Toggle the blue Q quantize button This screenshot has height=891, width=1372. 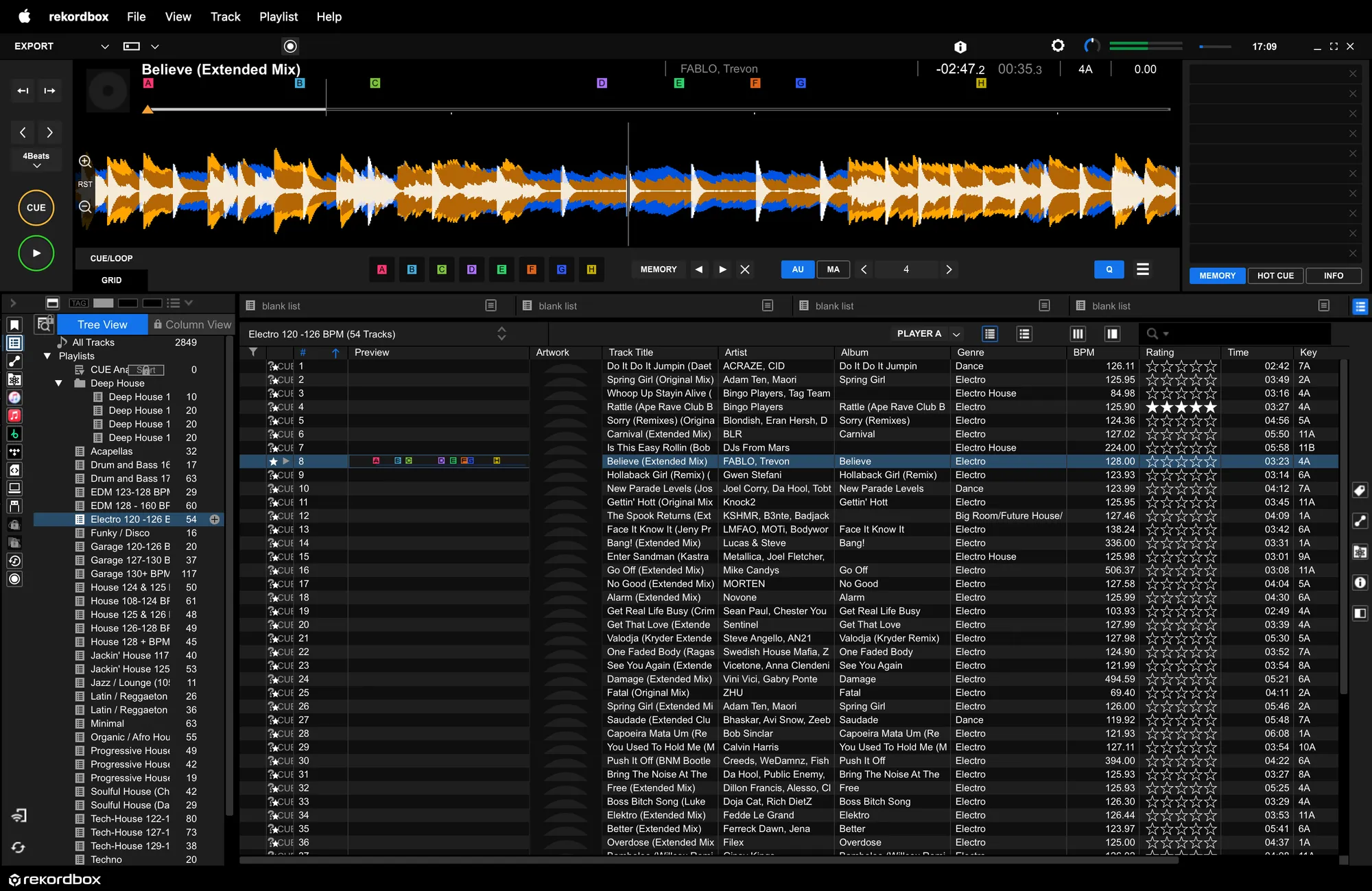[x=1109, y=270]
